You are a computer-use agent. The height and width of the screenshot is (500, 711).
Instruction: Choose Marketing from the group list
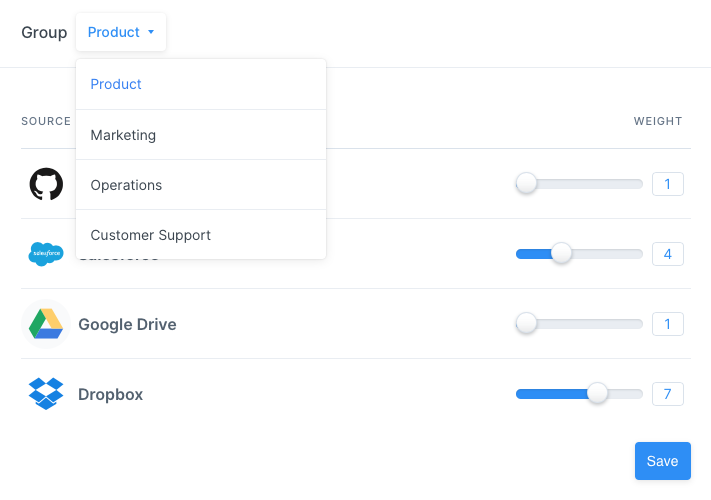[x=123, y=135]
